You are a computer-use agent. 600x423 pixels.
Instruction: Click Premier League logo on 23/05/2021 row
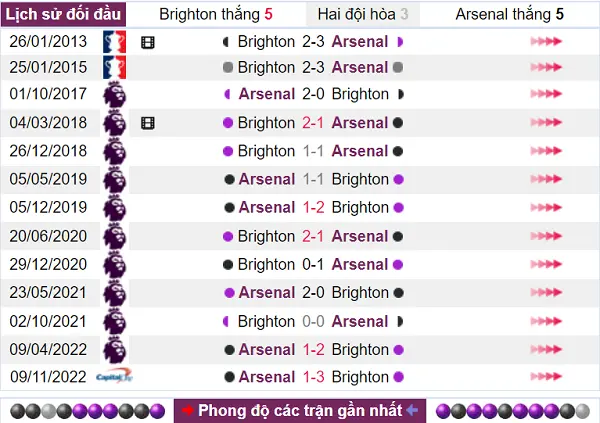(x=114, y=293)
